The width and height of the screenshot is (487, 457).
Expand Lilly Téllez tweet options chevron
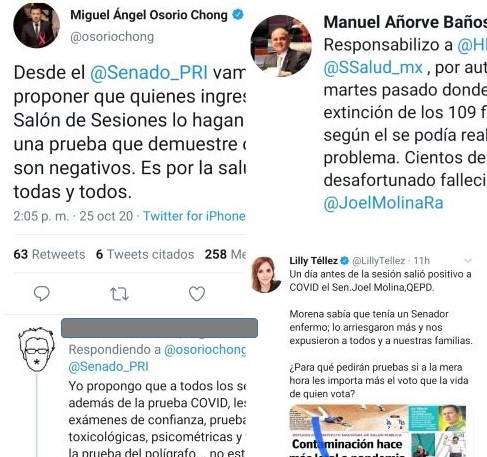click(x=468, y=261)
